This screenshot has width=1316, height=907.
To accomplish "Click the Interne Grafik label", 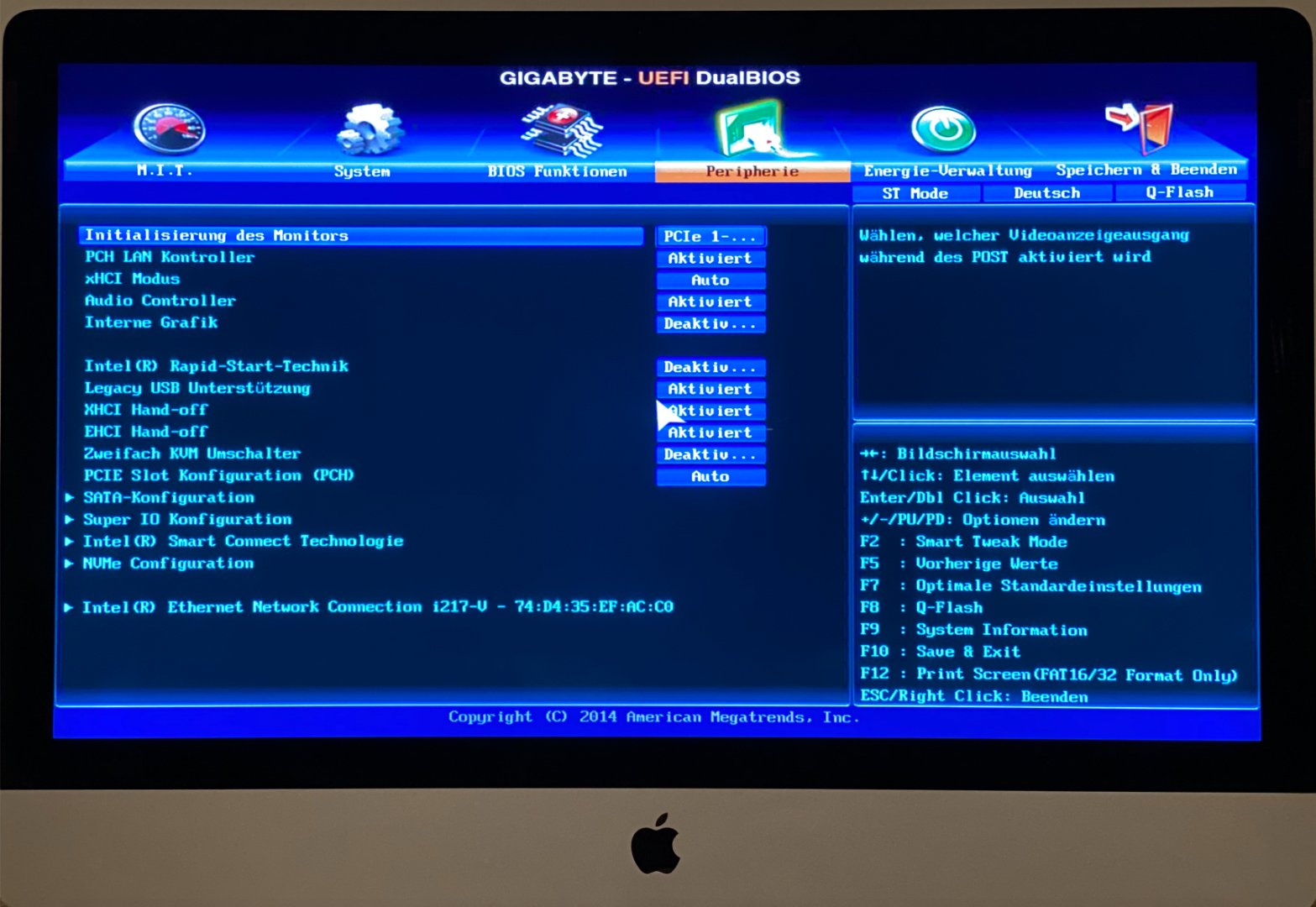I will [151, 322].
